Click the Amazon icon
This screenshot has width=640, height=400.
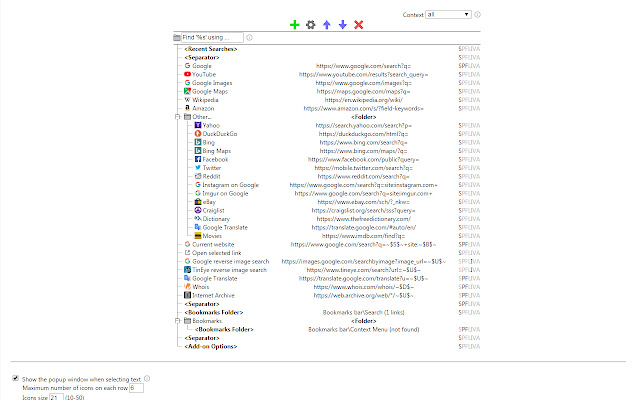(x=187, y=108)
